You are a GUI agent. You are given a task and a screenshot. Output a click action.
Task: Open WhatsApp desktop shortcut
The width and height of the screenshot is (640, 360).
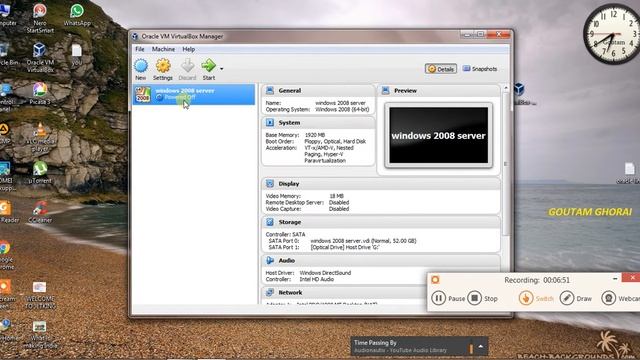(77, 14)
